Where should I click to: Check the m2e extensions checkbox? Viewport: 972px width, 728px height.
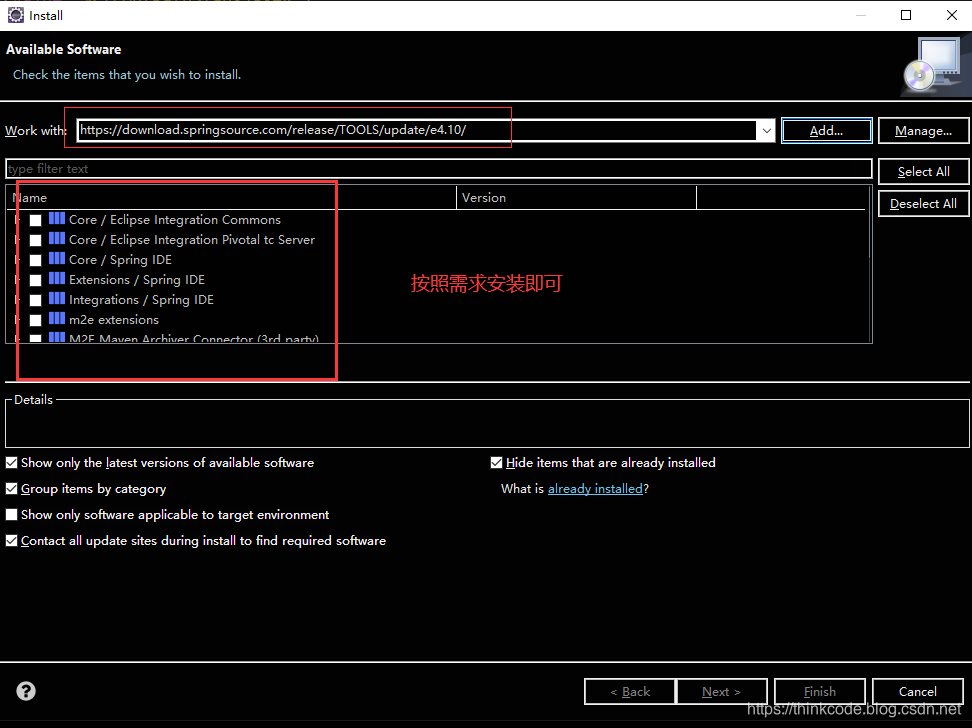(x=35, y=320)
